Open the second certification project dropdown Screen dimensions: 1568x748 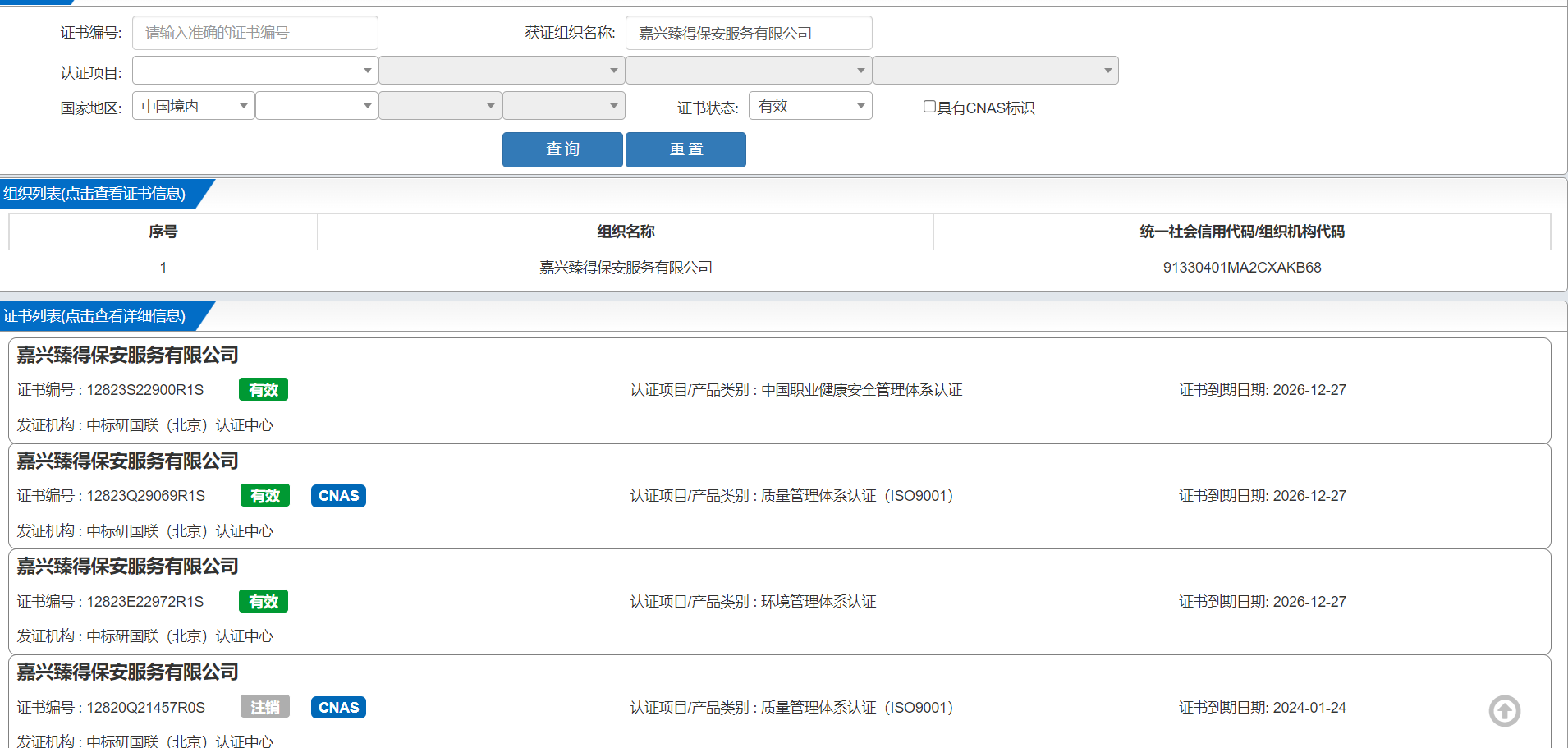[502, 71]
